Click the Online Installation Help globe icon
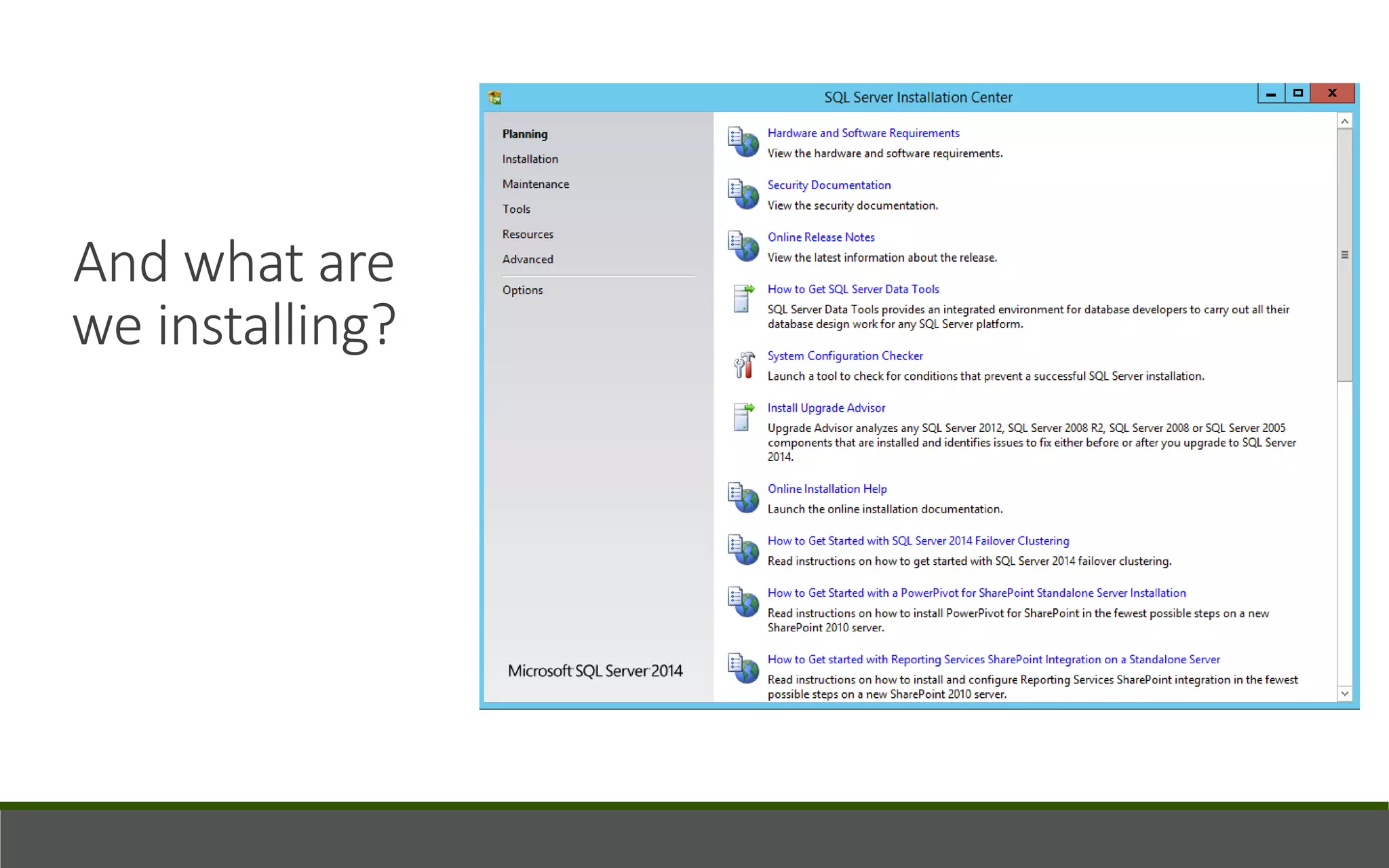Image resolution: width=1389 pixels, height=868 pixels. pyautogui.click(x=743, y=498)
